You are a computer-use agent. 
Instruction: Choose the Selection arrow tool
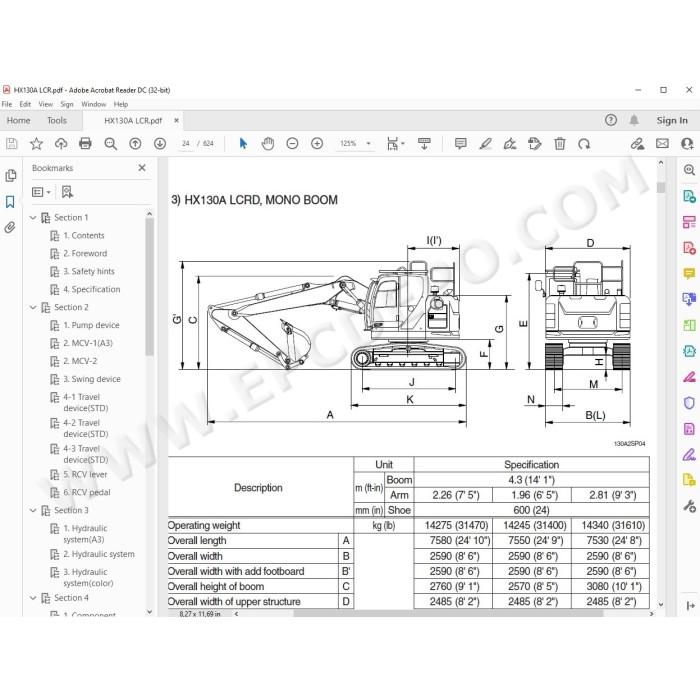[x=243, y=143]
